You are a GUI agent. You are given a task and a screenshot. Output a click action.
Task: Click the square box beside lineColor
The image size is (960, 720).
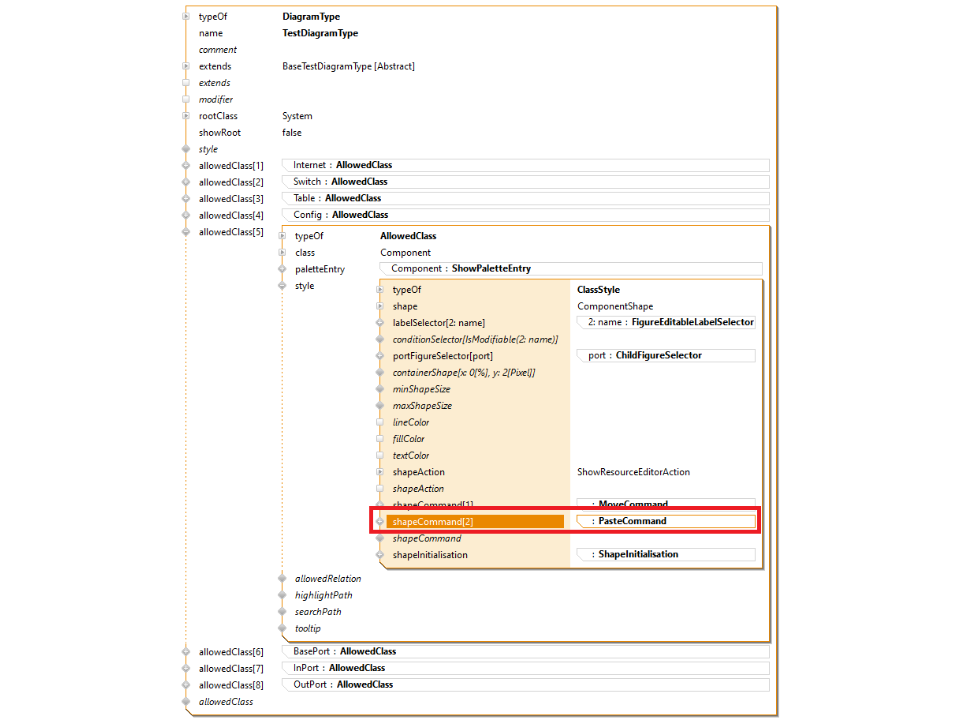pyautogui.click(x=380, y=422)
